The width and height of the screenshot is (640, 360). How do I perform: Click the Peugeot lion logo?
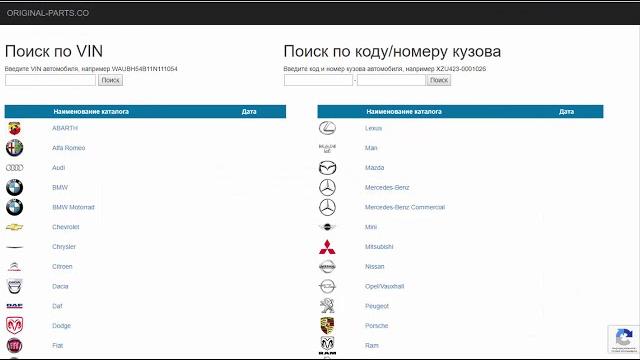pyautogui.click(x=327, y=306)
